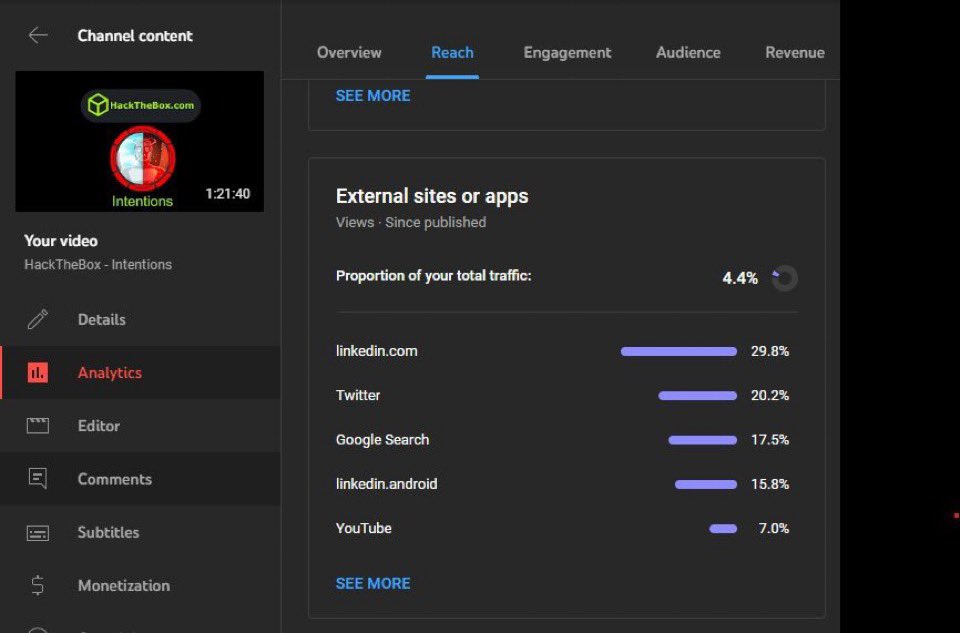Click the Comments speech bubble icon
Screen dimensions: 960x633
(x=38, y=478)
